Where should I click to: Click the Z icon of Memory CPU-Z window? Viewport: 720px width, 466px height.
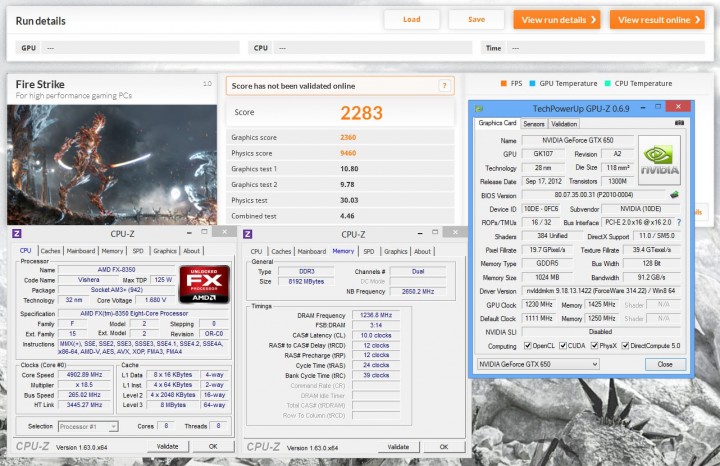point(248,234)
